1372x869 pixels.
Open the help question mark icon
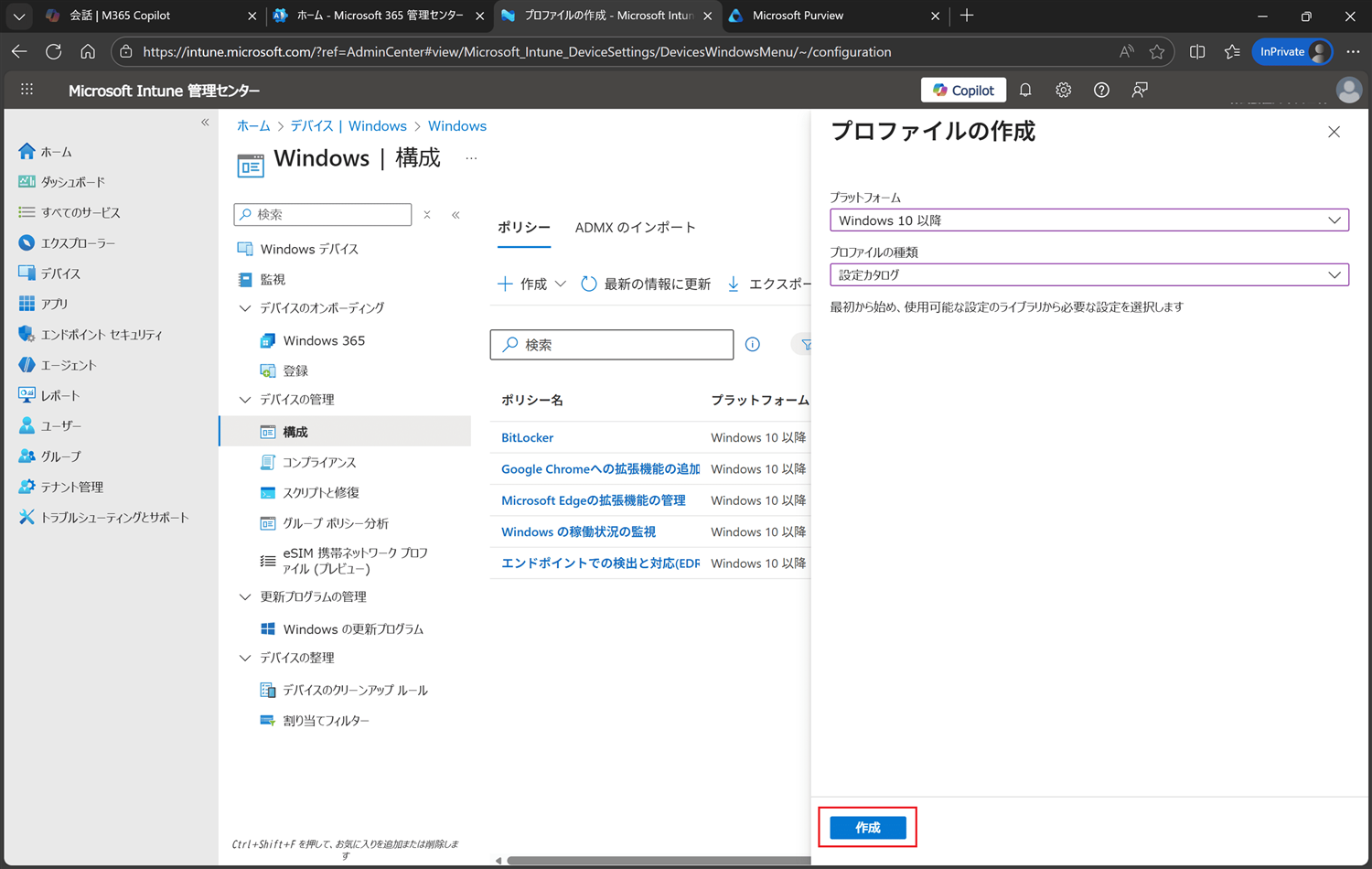click(x=1101, y=90)
